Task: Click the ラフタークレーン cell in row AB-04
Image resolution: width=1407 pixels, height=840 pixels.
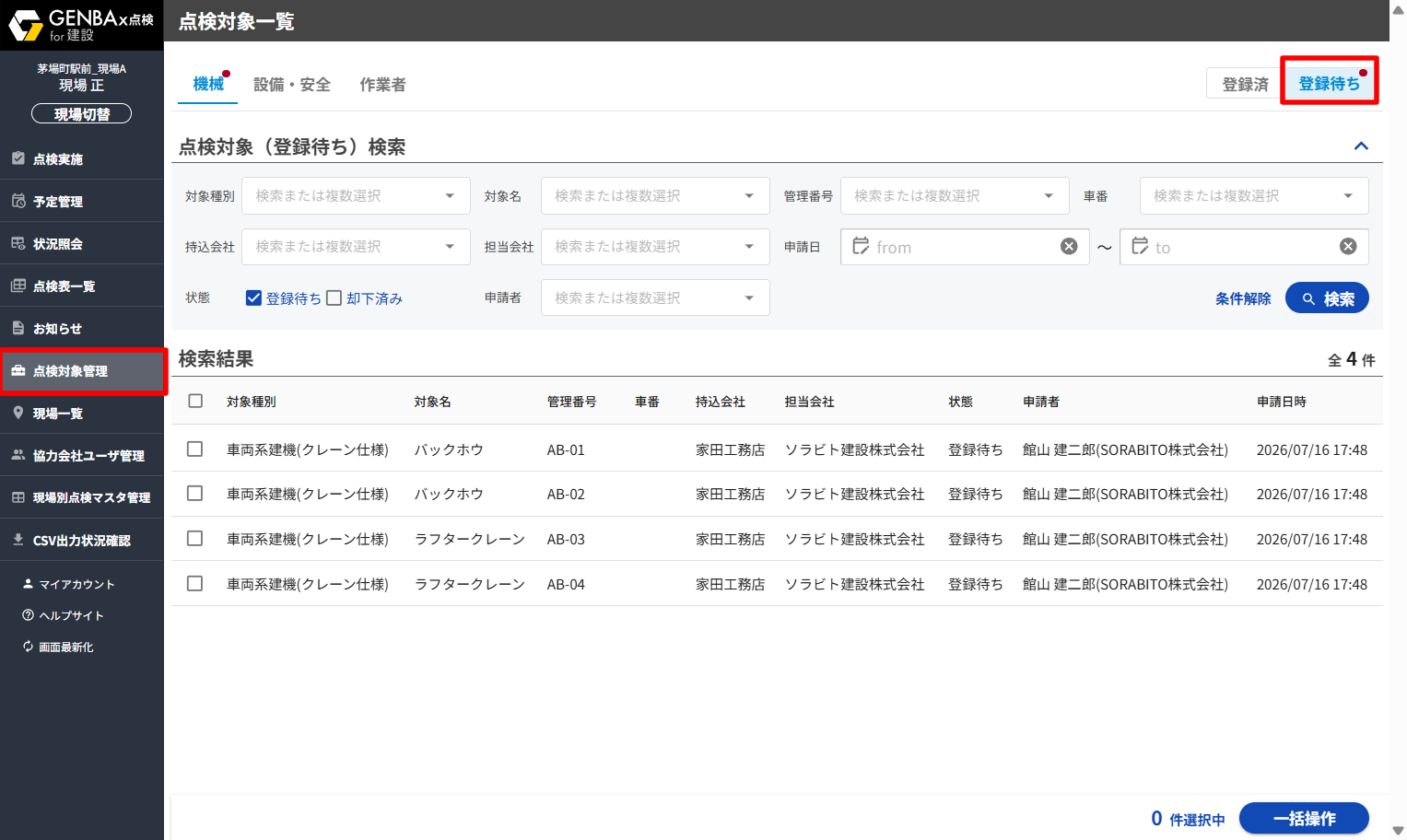Action: (x=470, y=584)
